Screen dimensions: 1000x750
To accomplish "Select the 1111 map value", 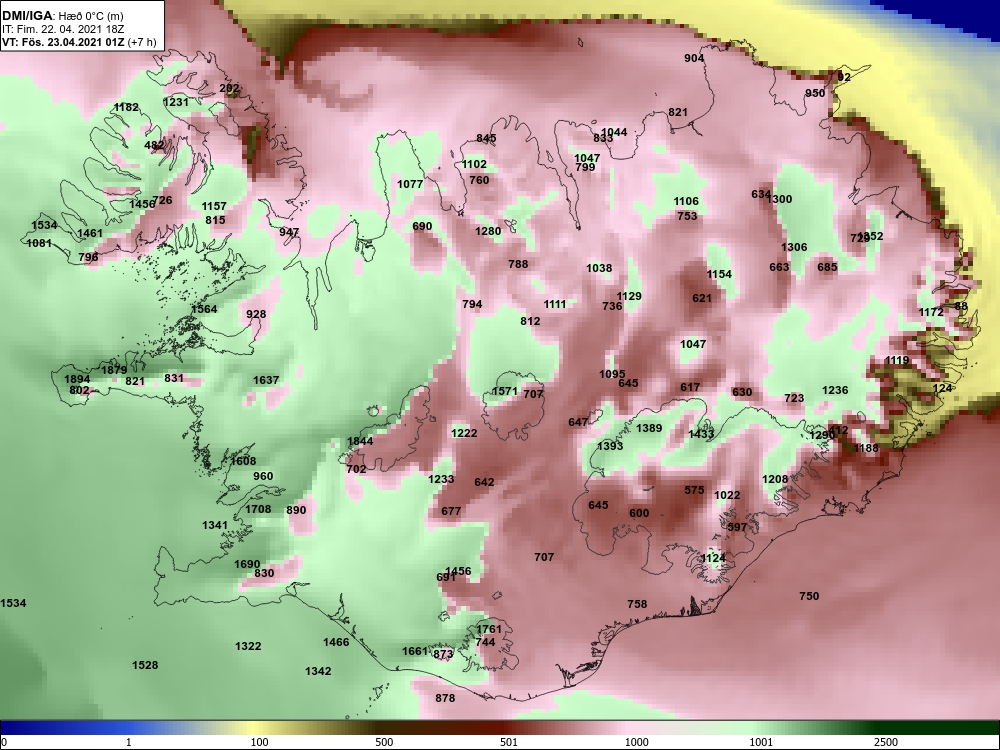I will pos(555,304).
